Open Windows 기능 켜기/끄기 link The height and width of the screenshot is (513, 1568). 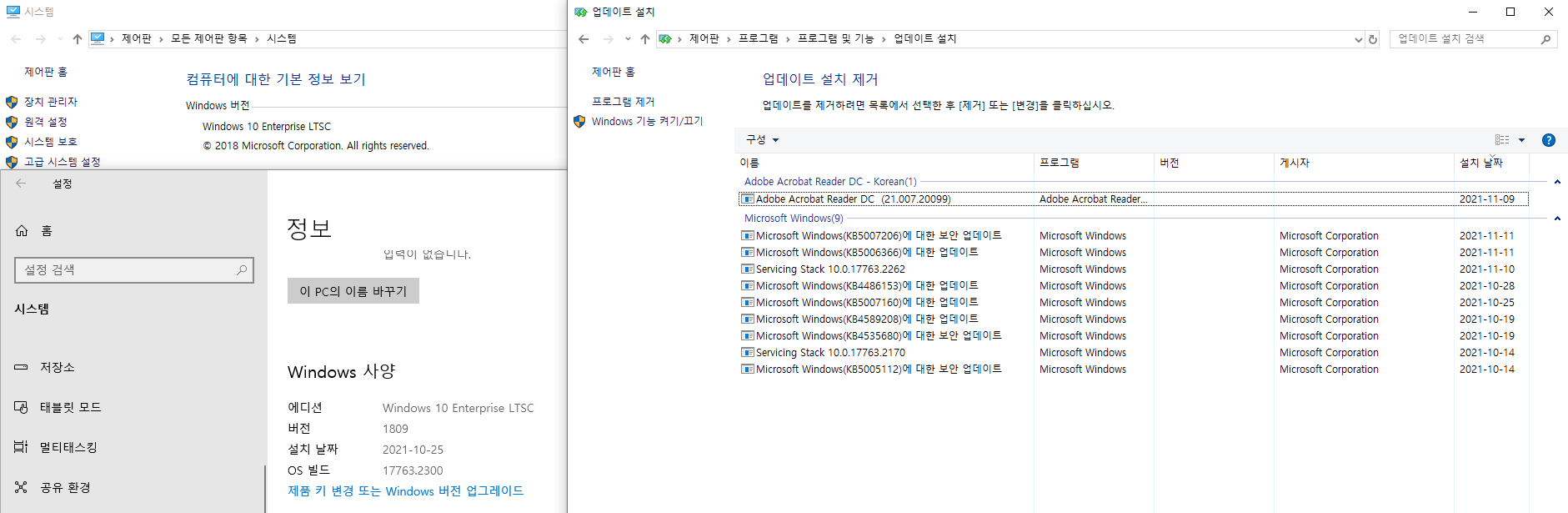pyautogui.click(x=648, y=122)
